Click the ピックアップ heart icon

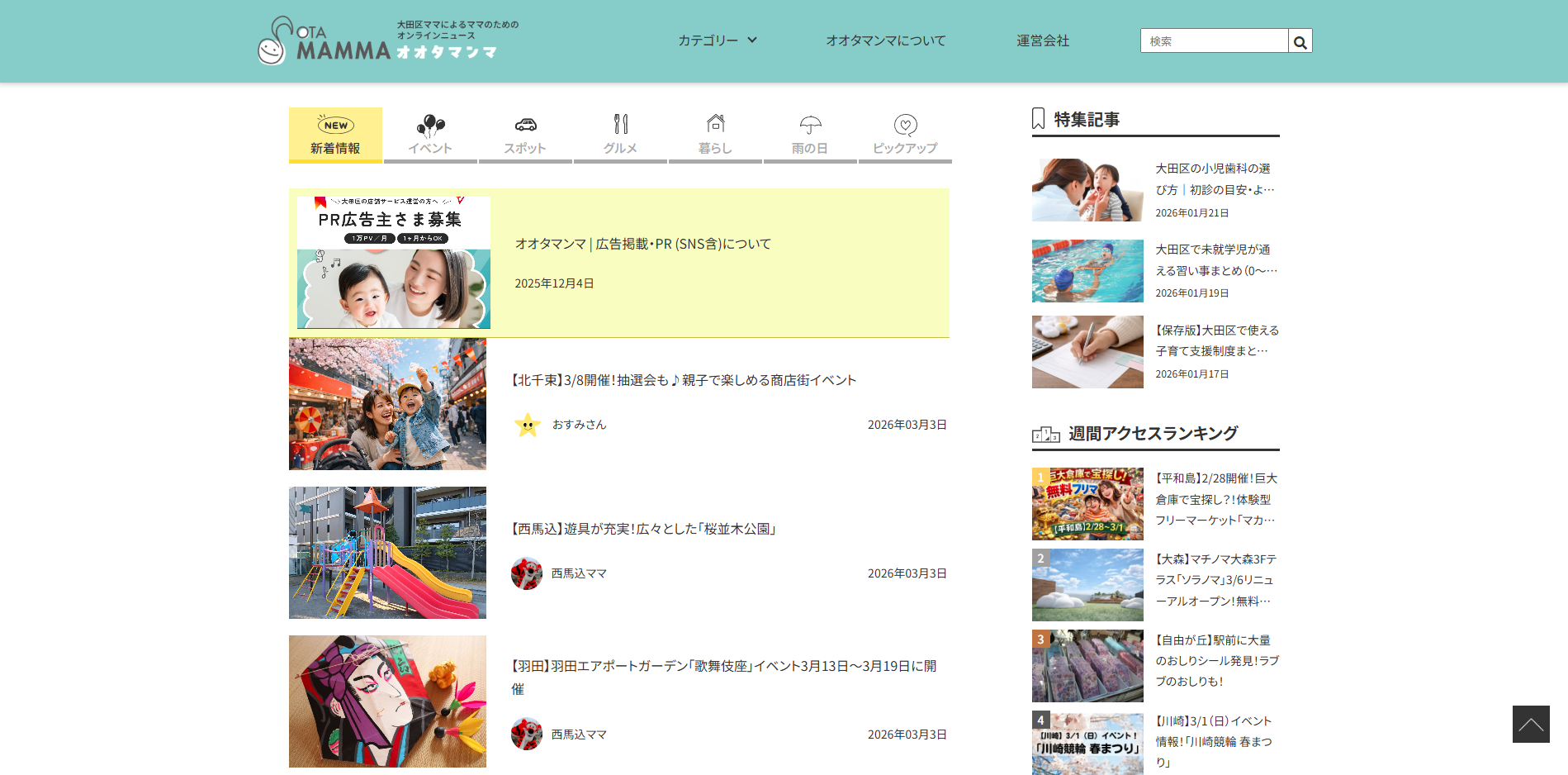905,126
